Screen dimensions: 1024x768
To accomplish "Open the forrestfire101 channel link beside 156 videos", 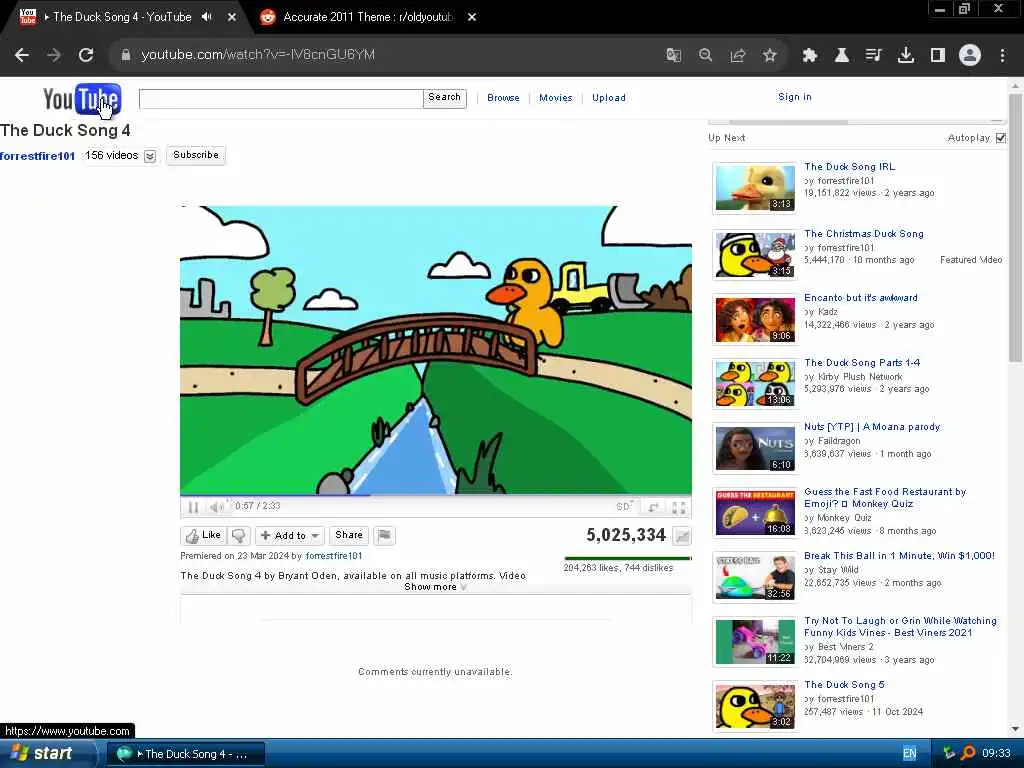I will 38,156.
